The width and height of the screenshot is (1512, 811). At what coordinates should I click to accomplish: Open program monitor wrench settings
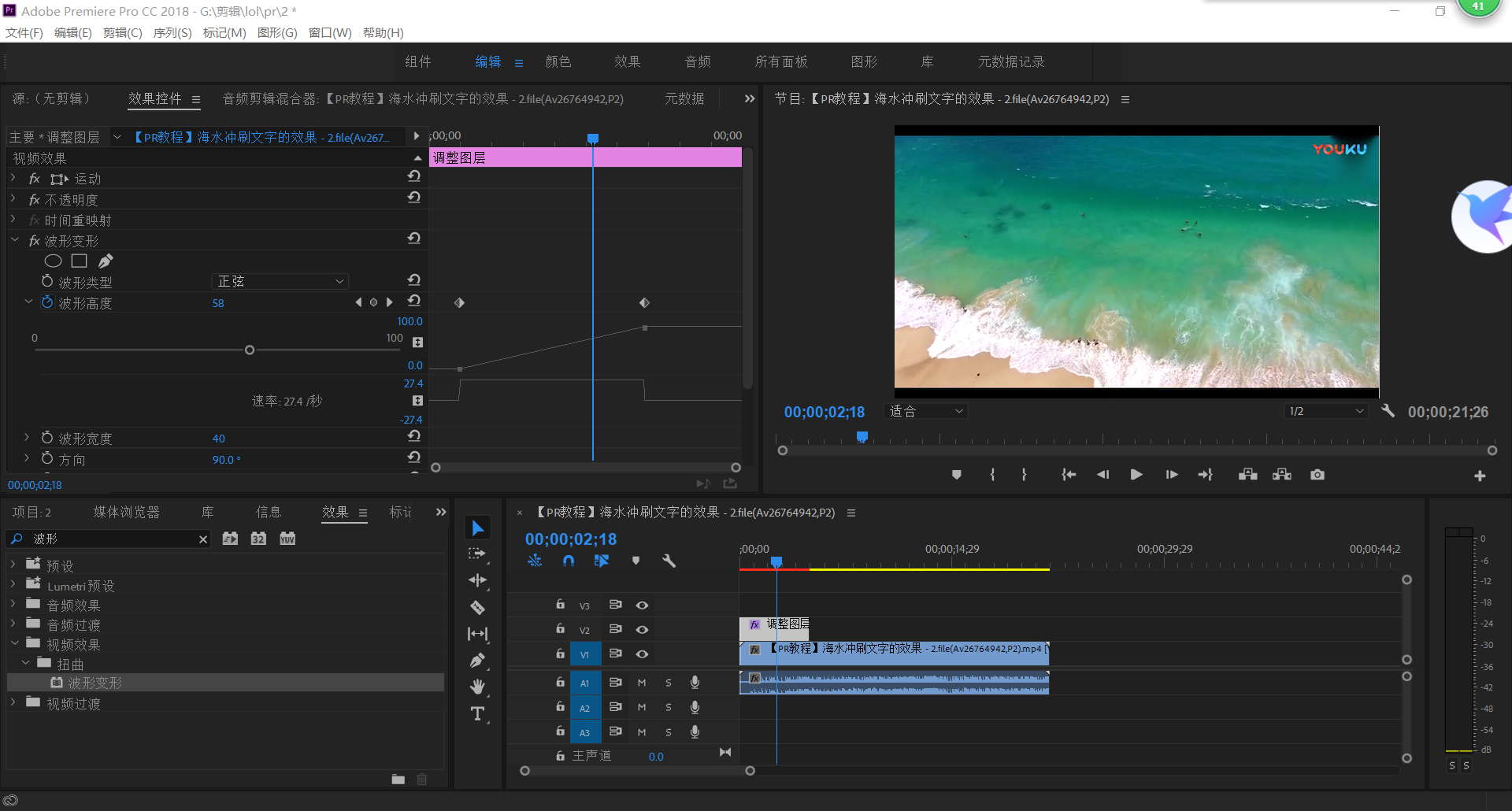click(1388, 411)
